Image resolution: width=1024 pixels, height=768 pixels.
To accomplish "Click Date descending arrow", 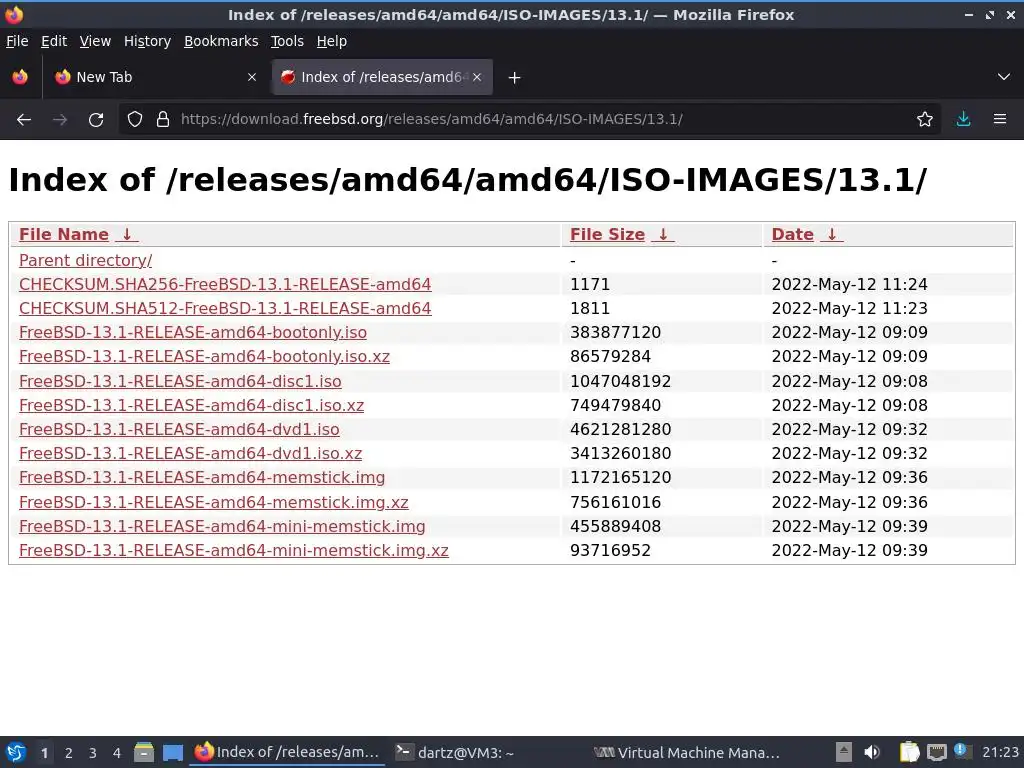I will tap(831, 234).
